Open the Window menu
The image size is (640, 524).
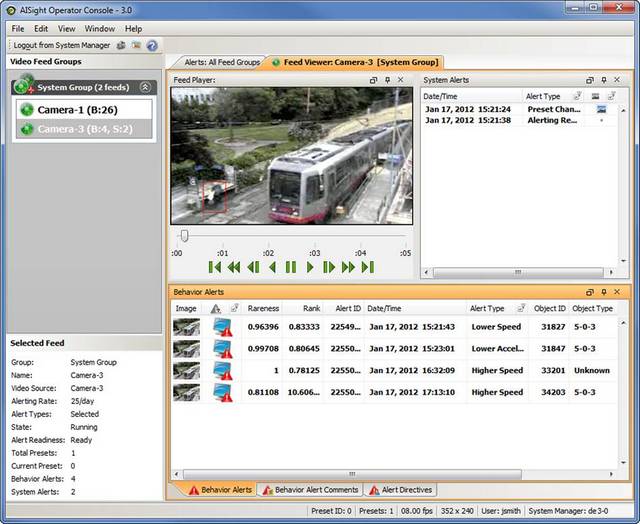(99, 29)
